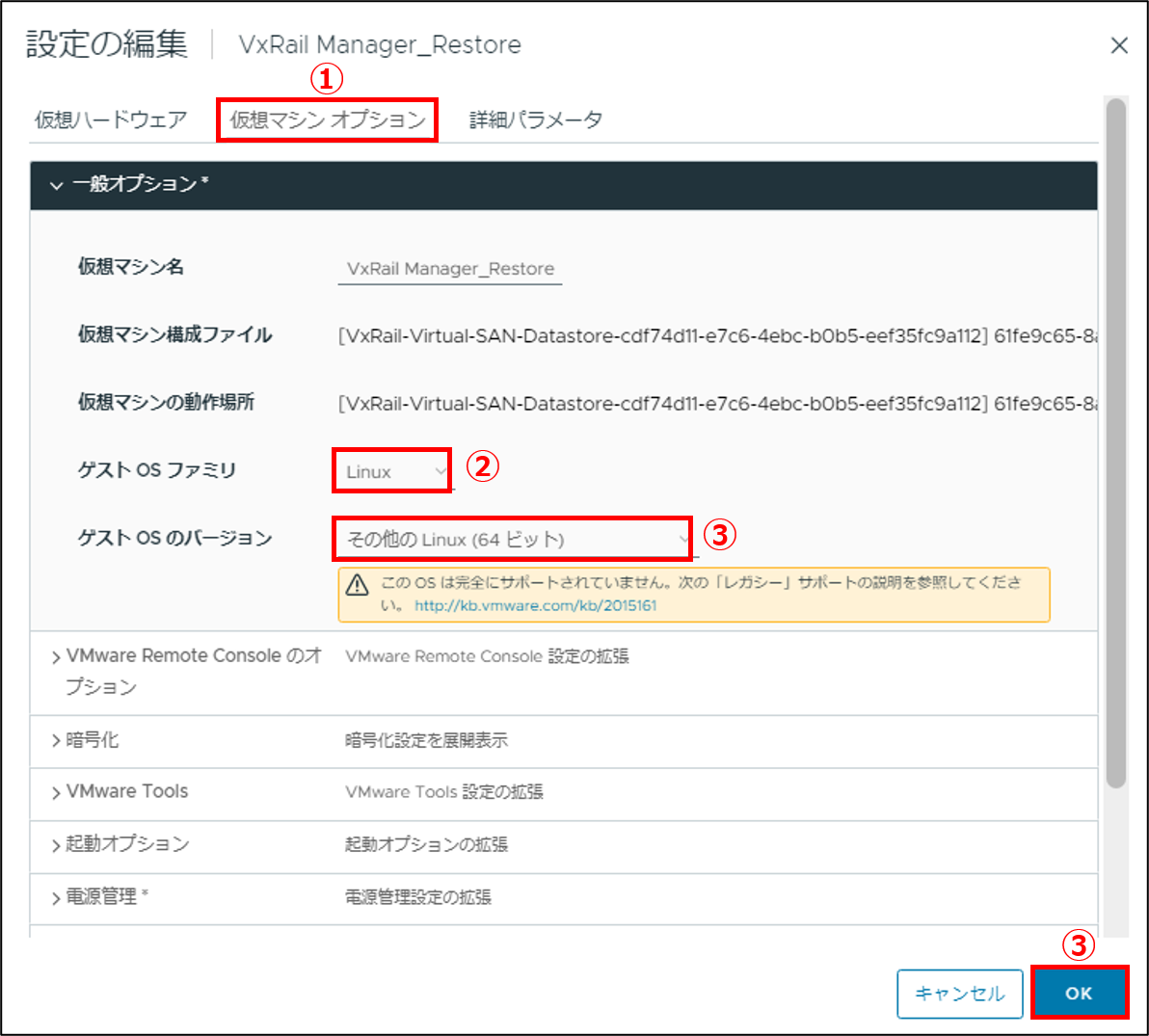Confirm changes with the OK button
This screenshot has width=1149, height=1036.
tap(1079, 994)
